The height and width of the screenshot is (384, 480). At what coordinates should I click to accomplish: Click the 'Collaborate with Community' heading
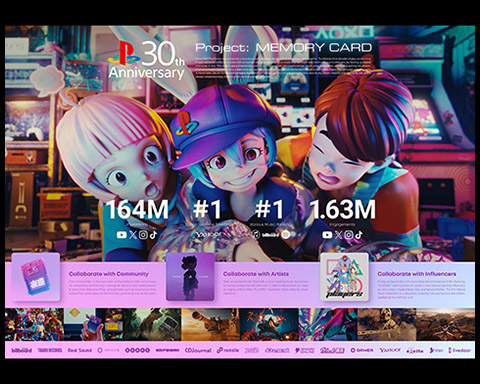tap(109, 274)
